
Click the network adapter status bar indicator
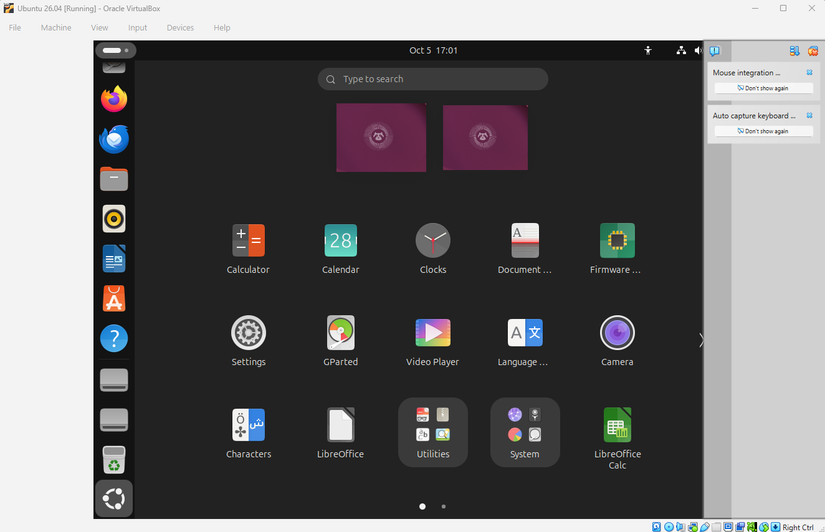(x=693, y=527)
